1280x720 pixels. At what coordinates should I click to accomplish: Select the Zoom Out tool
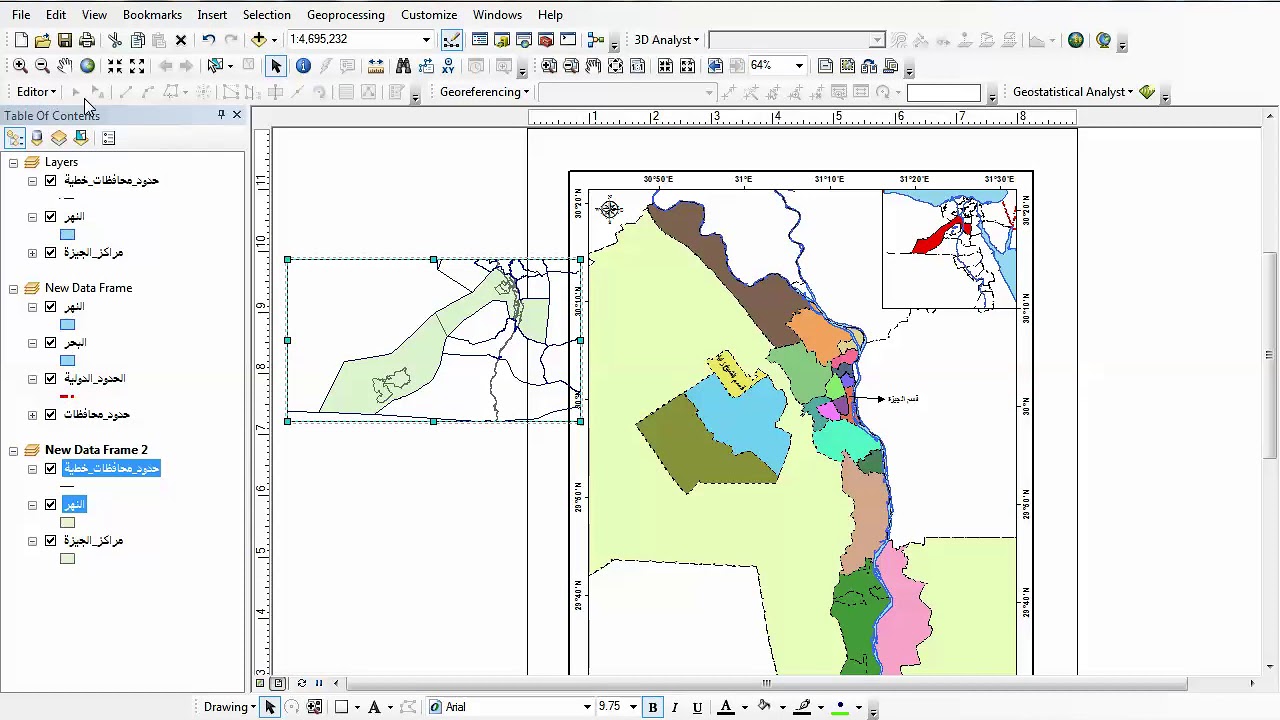[x=42, y=66]
